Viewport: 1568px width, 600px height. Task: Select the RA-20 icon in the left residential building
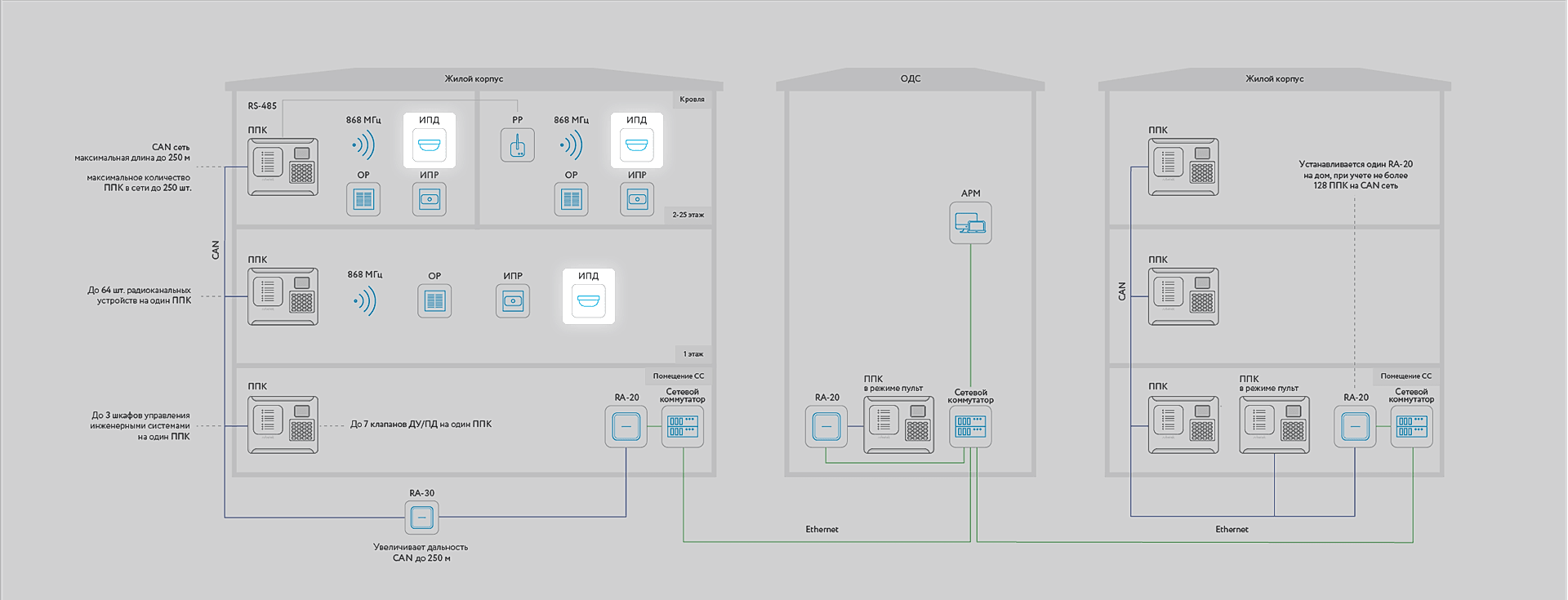[626, 426]
